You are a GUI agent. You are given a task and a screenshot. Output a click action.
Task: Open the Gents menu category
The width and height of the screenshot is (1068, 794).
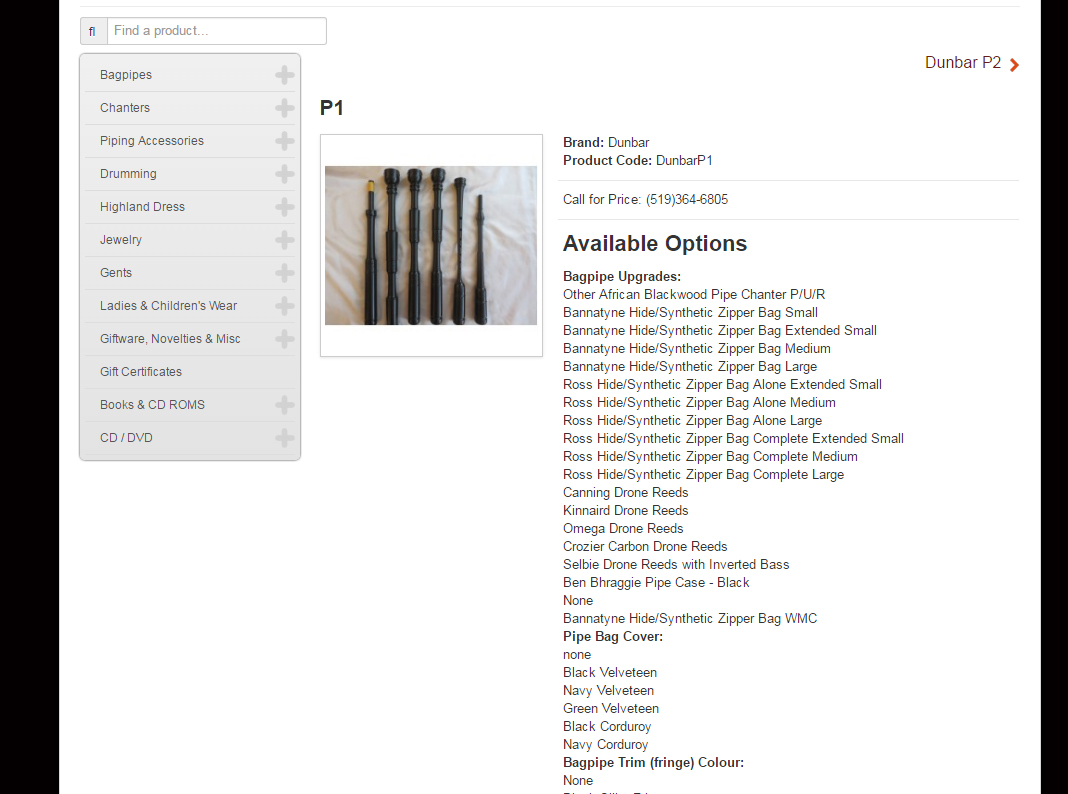point(116,273)
